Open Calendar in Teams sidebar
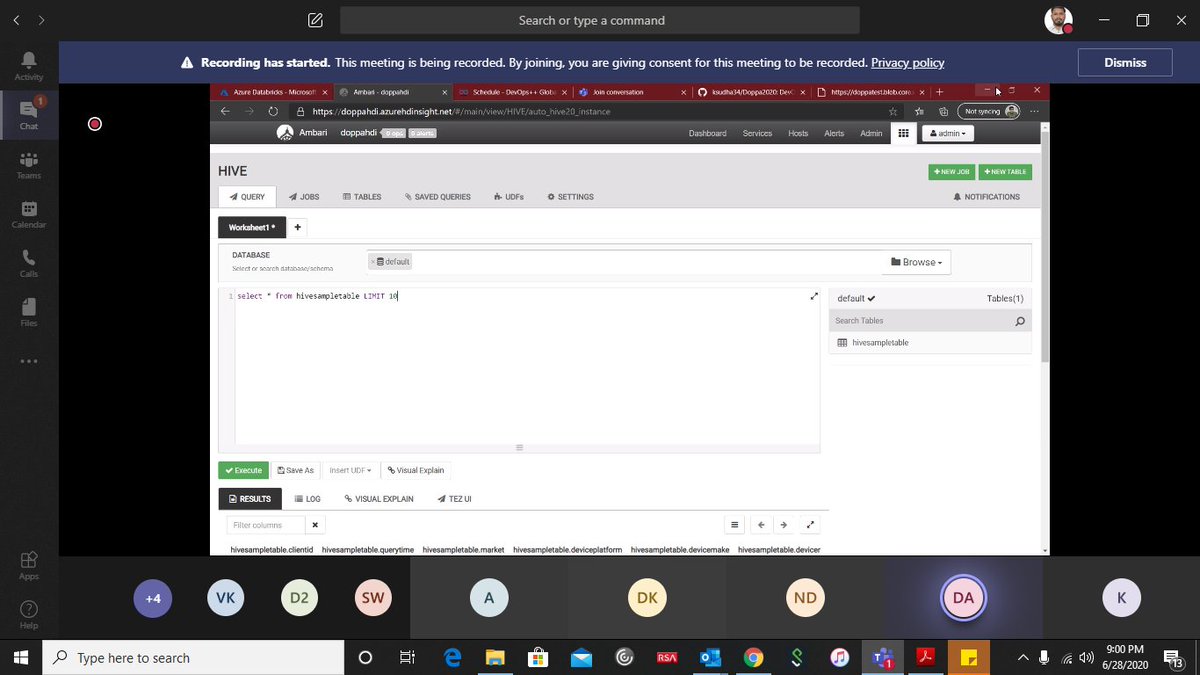Image resolution: width=1200 pixels, height=675 pixels. tap(29, 214)
